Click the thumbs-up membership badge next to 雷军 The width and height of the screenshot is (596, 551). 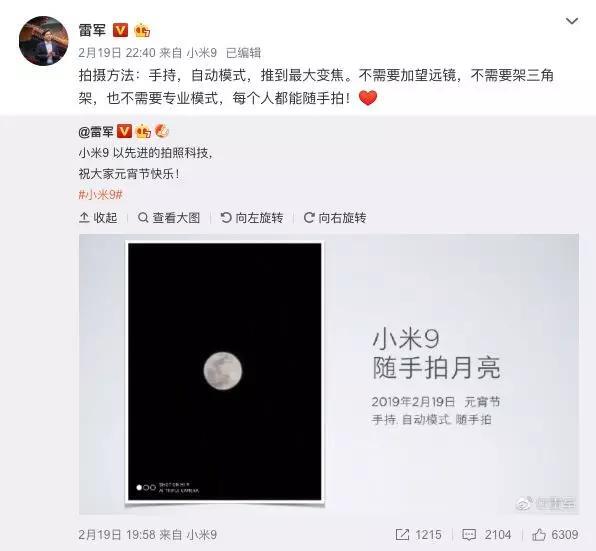tap(142, 30)
